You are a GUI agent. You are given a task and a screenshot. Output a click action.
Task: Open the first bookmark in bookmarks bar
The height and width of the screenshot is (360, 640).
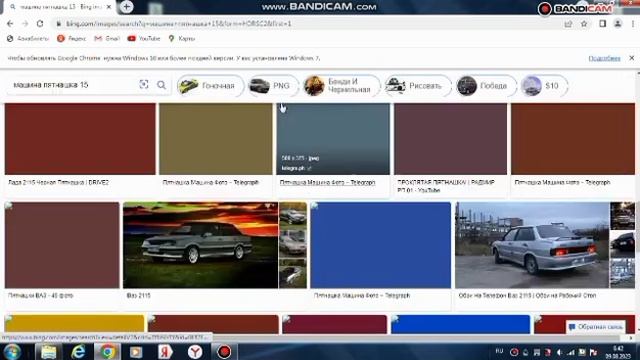[x=28, y=38]
